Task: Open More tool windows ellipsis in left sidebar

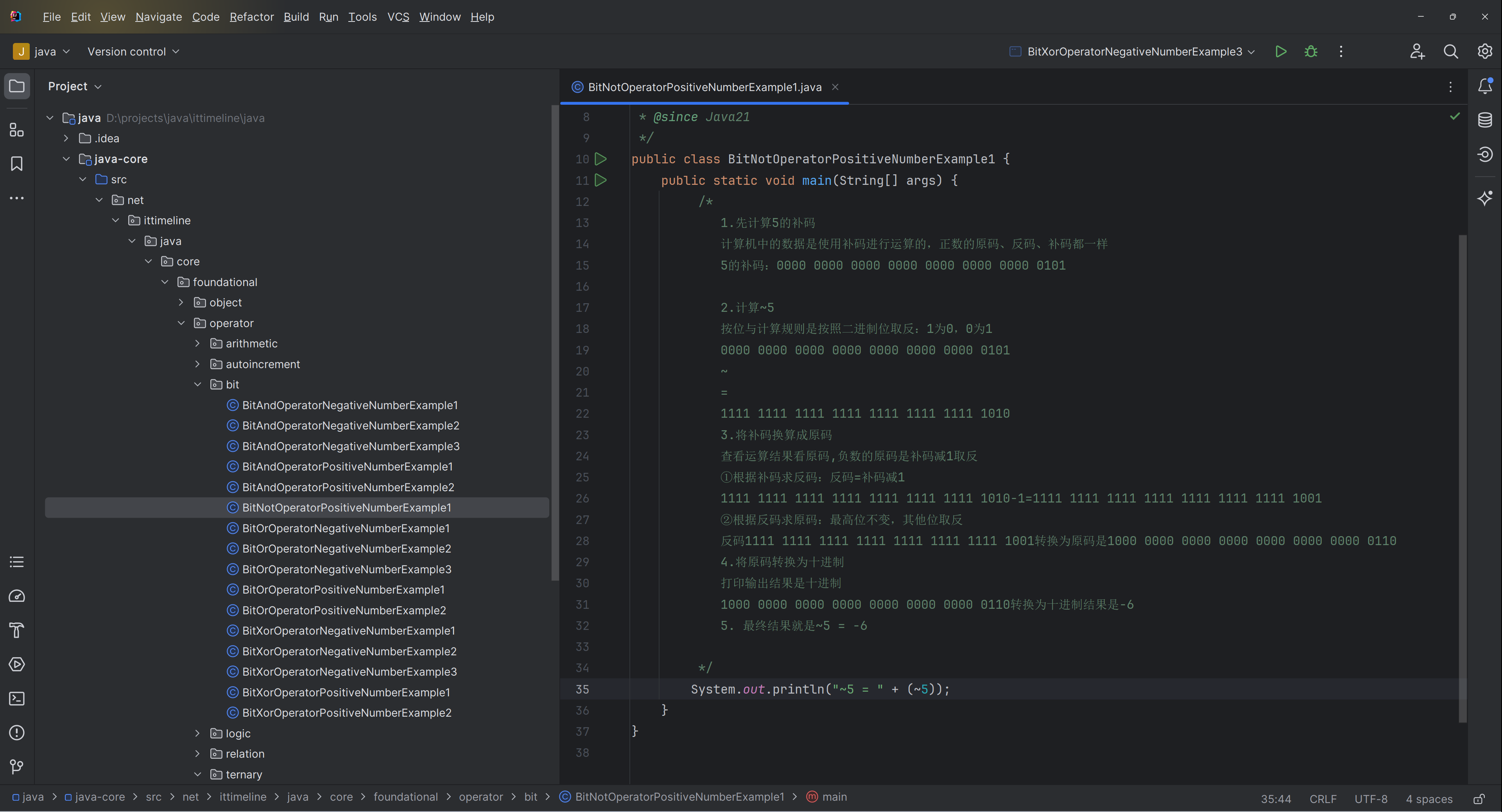Action: click(x=17, y=198)
